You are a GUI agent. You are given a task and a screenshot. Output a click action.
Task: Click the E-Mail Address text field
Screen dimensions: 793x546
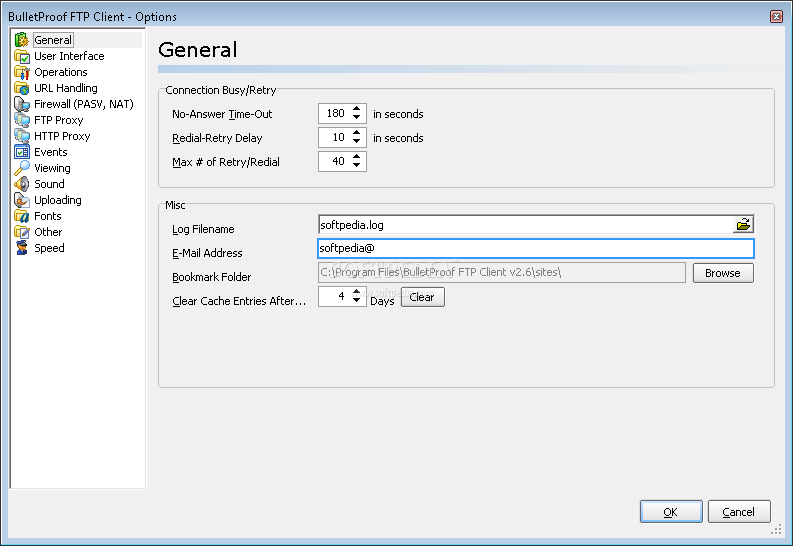[x=536, y=248]
